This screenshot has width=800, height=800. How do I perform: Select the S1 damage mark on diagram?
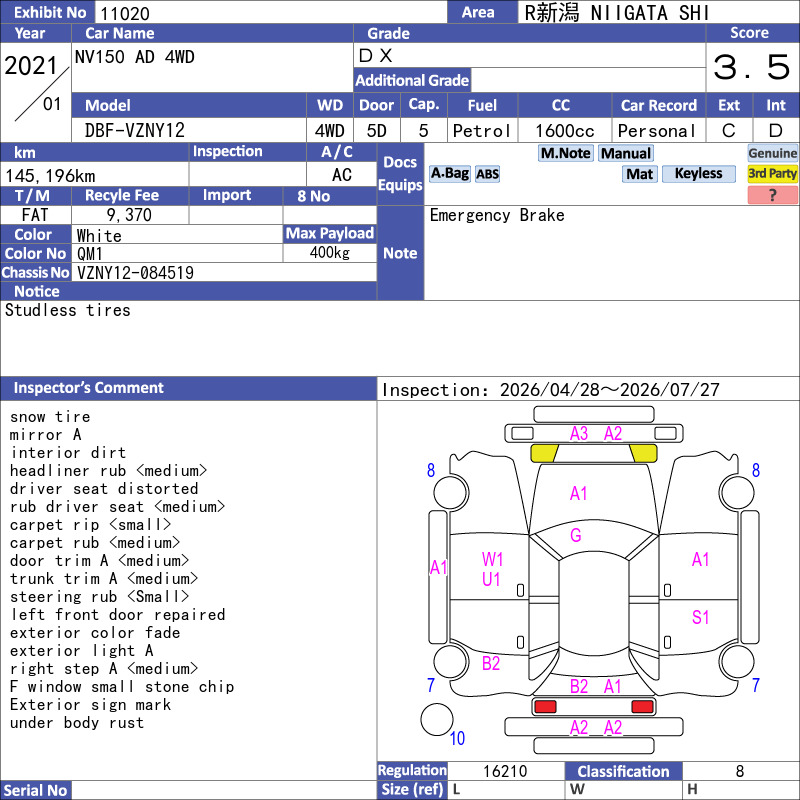(701, 617)
